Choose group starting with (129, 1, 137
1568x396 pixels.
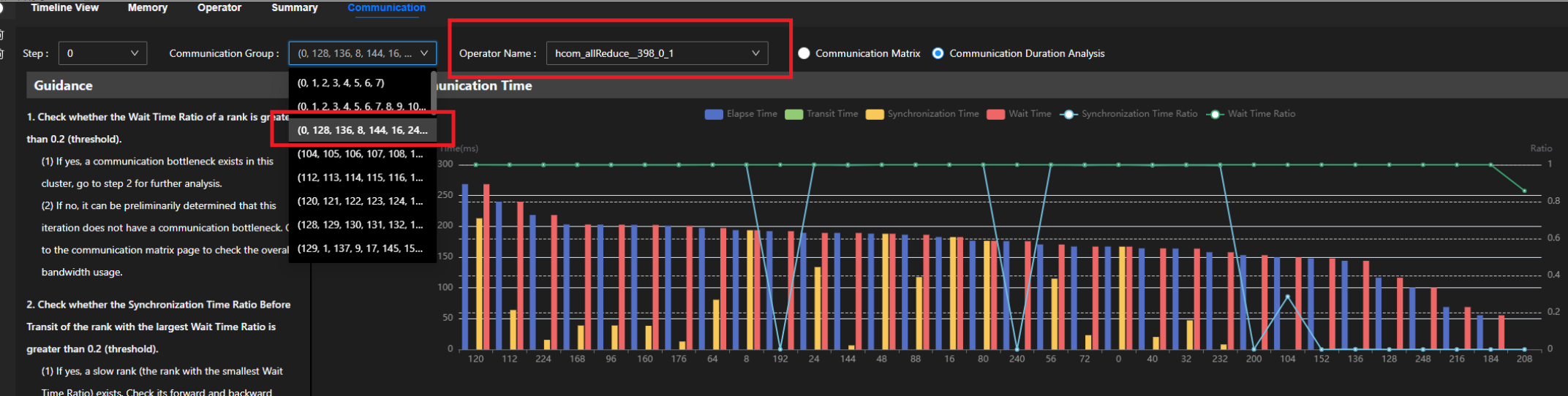pyautogui.click(x=362, y=248)
